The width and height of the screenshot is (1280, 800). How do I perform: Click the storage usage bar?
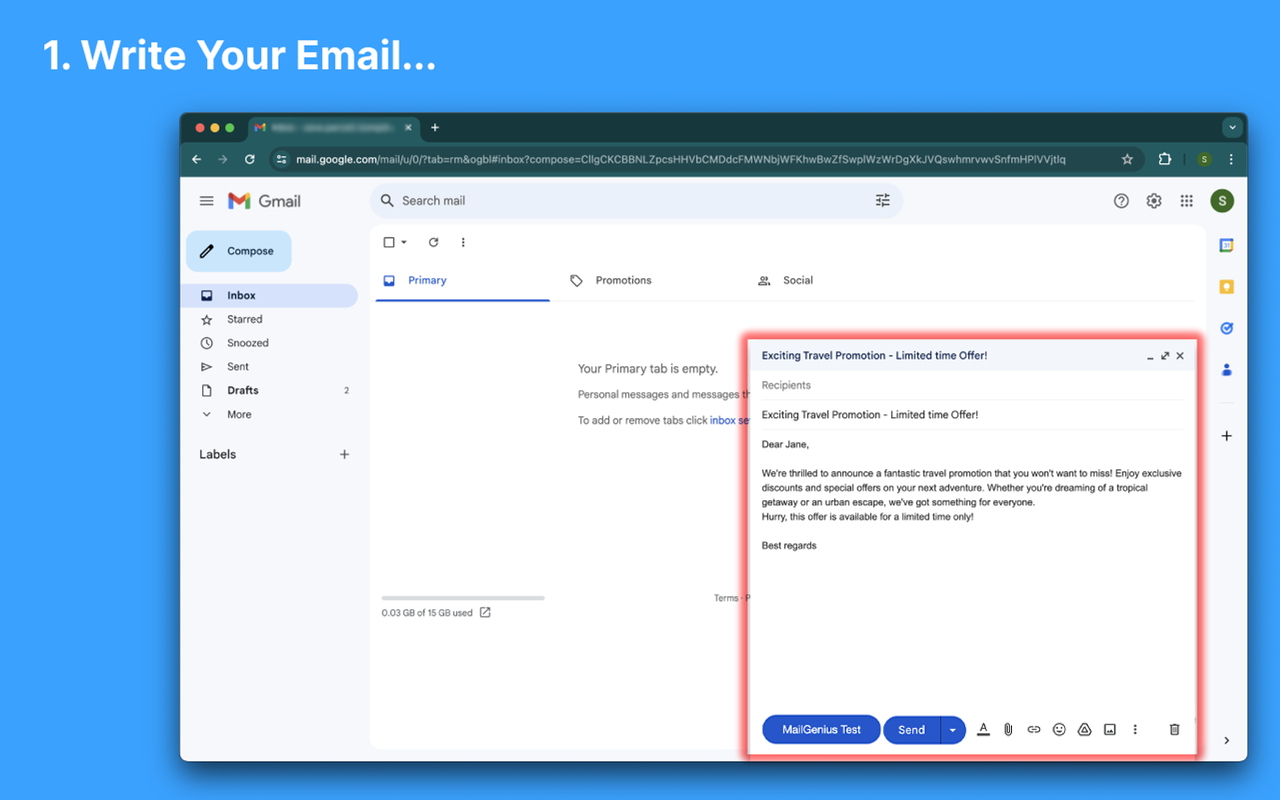(x=462, y=597)
